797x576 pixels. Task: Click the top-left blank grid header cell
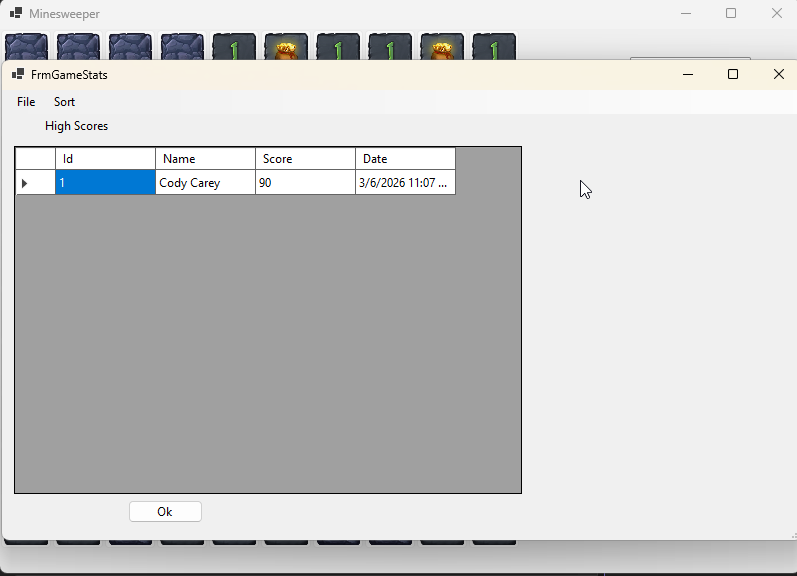[35, 159]
